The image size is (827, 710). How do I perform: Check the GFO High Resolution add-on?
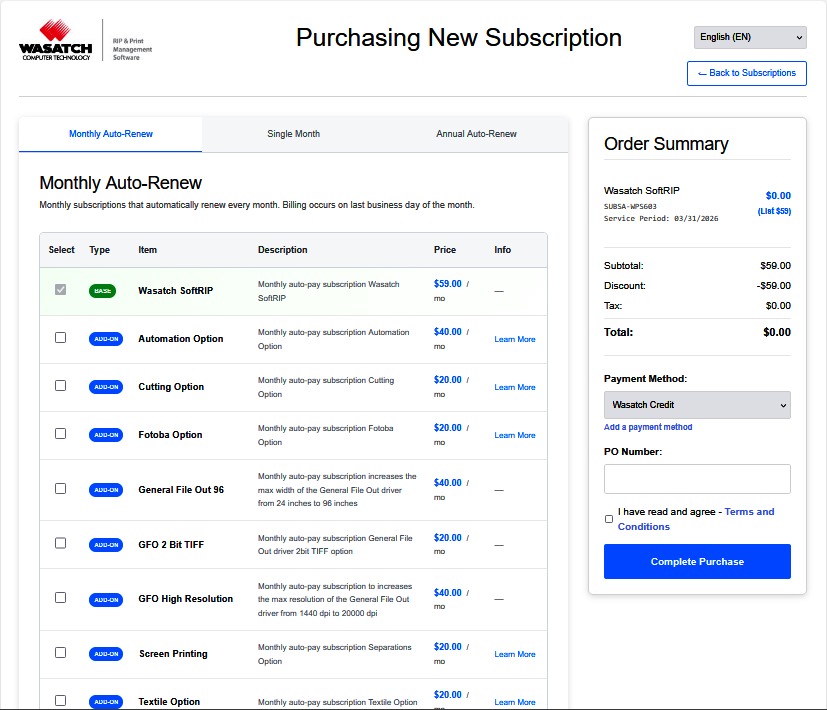[x=61, y=598]
